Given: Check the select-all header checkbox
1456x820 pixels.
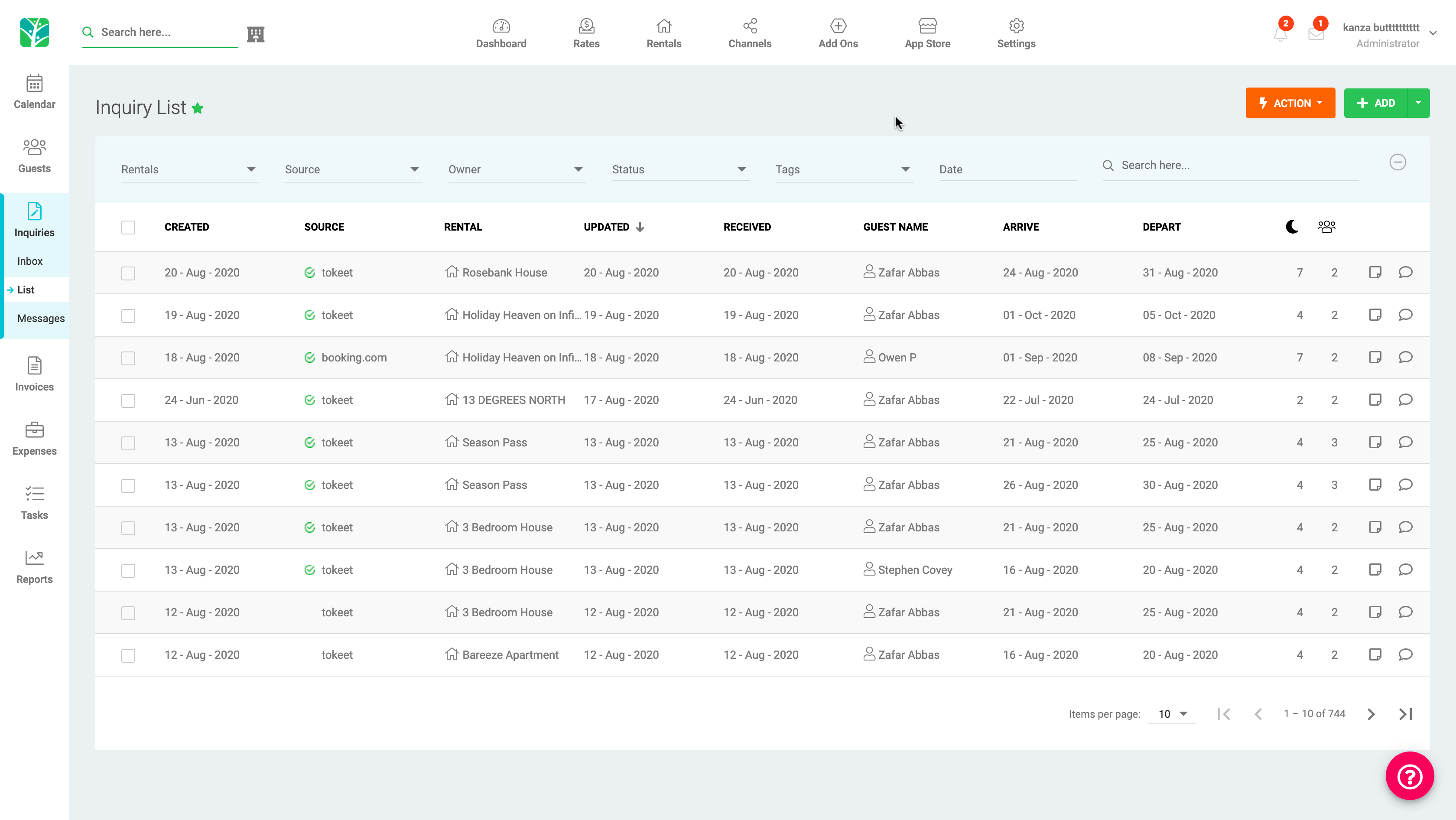Looking at the screenshot, I should coord(128,227).
